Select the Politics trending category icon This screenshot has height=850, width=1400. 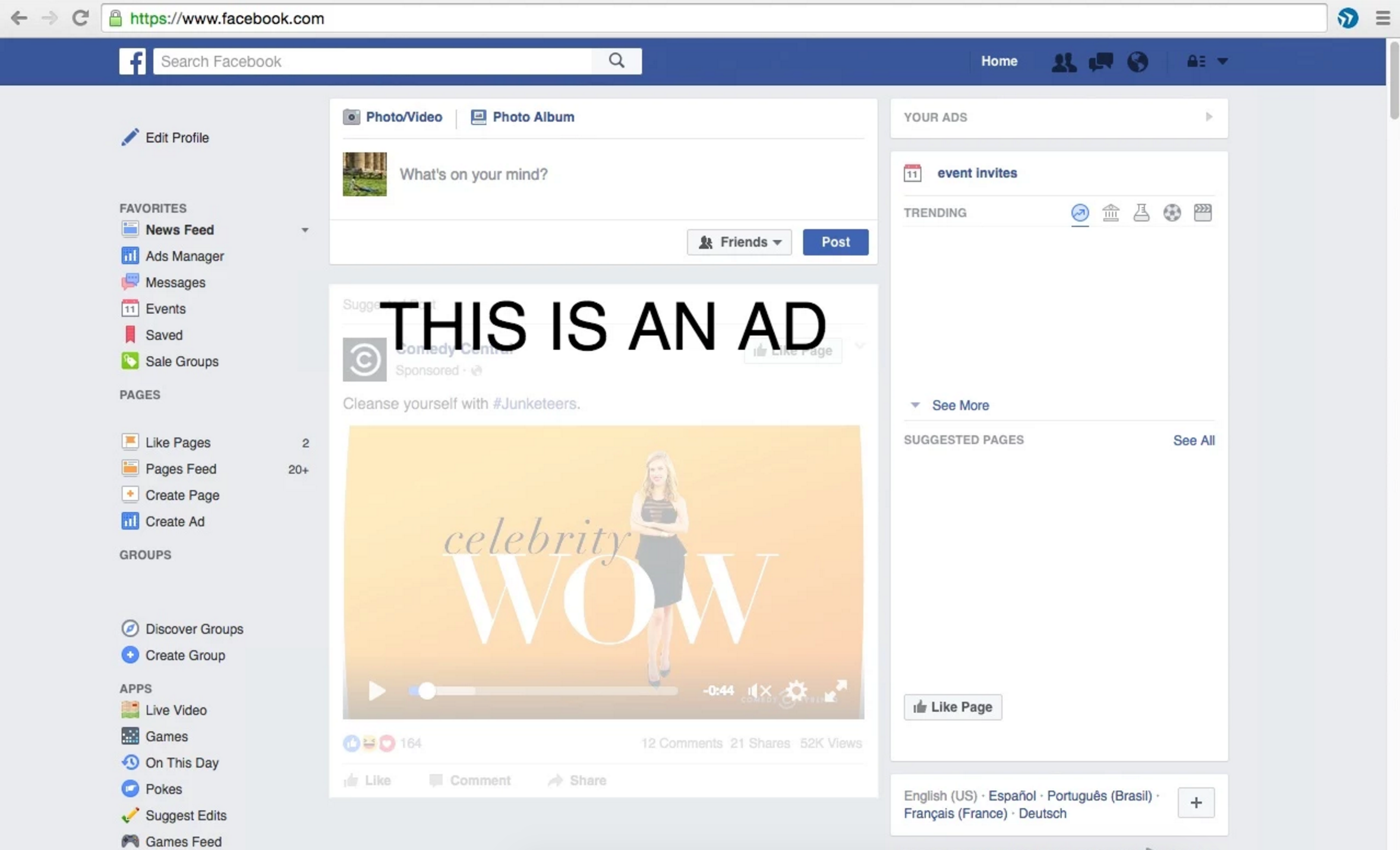point(1111,212)
